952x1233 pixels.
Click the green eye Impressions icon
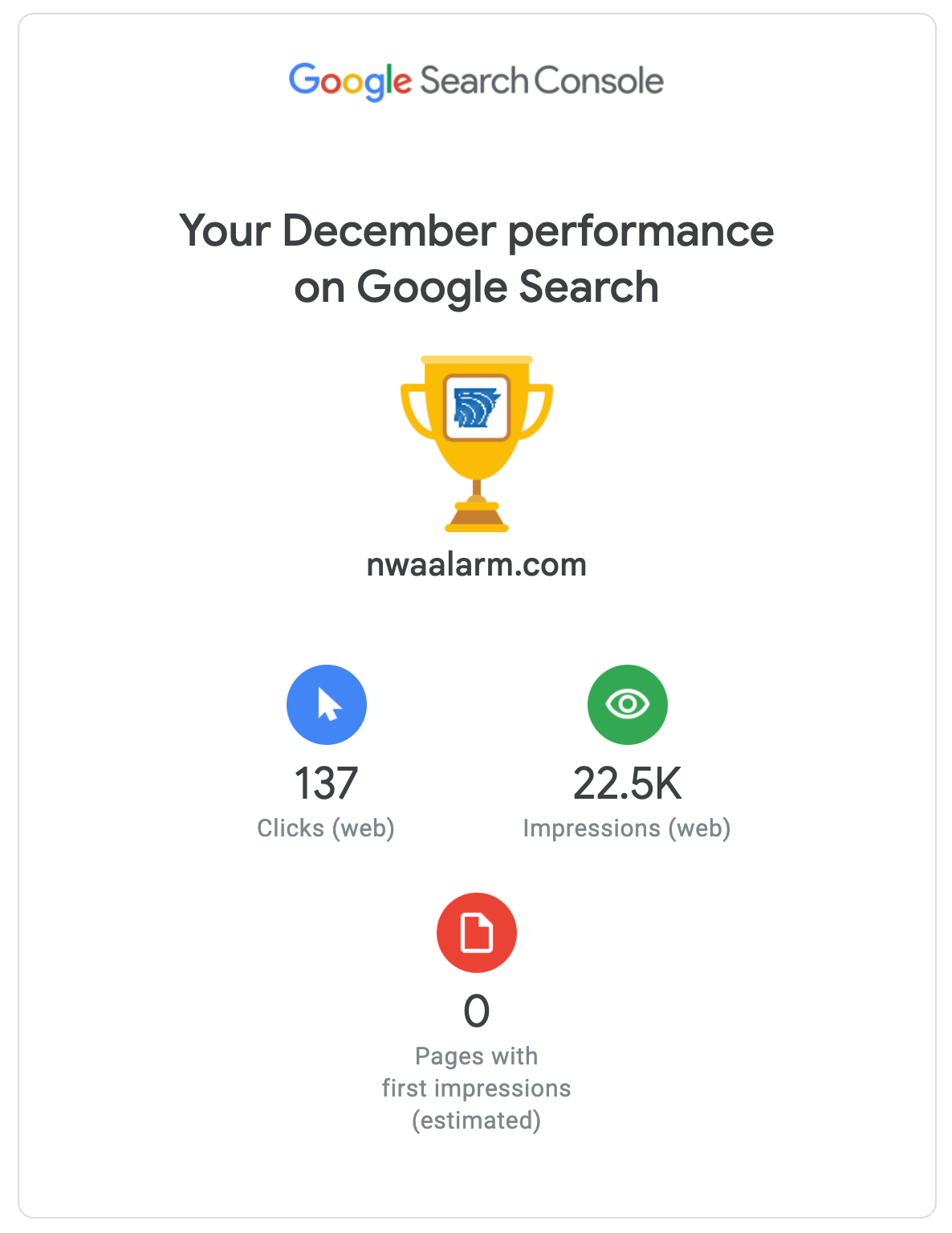tap(627, 704)
